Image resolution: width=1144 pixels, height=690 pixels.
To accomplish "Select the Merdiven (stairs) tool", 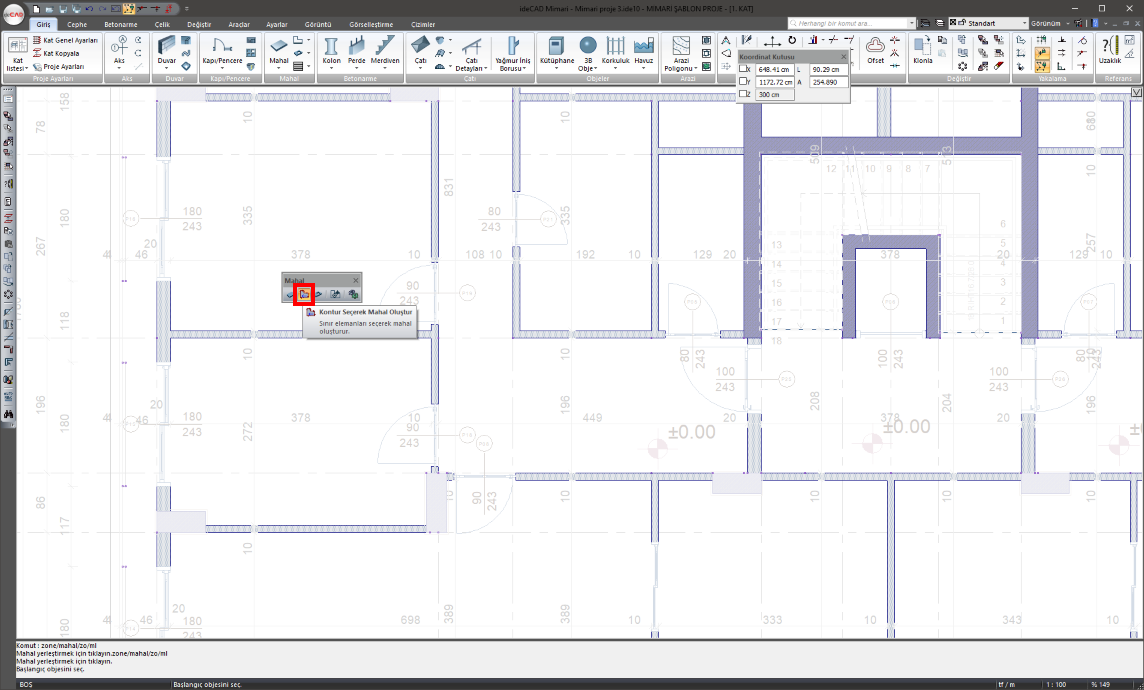I will (385, 49).
